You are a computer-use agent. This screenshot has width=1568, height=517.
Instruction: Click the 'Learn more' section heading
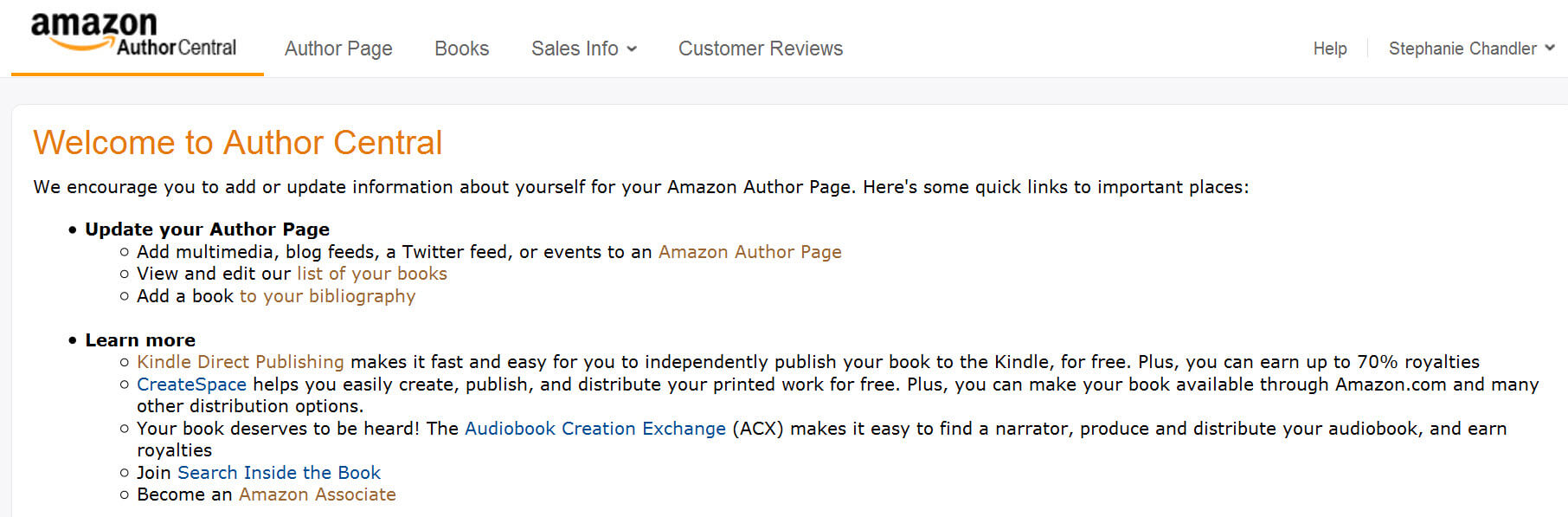(140, 340)
